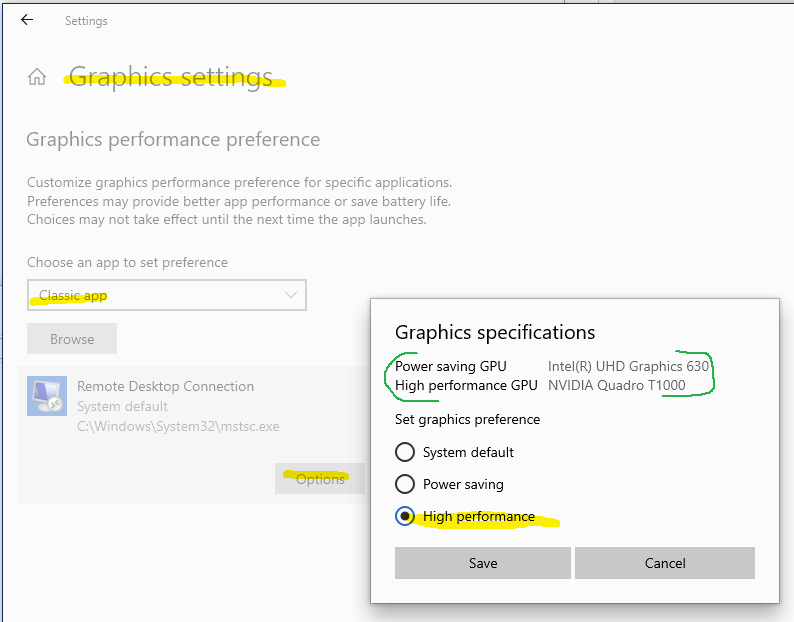Click the C:\Windows\System32\mstsc.exe path text
This screenshot has height=622, width=794.
pos(178,426)
